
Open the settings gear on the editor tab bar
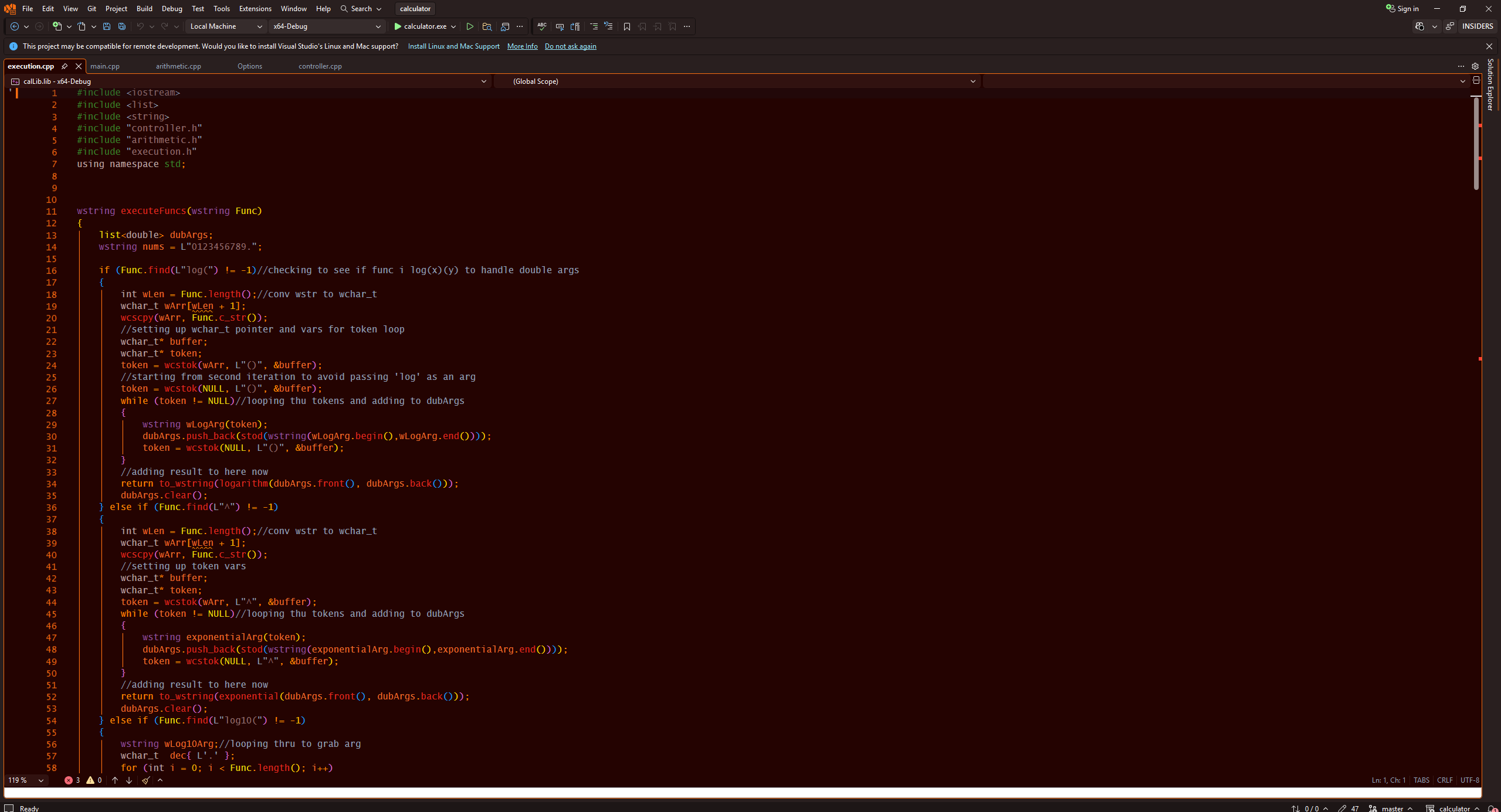(1476, 66)
